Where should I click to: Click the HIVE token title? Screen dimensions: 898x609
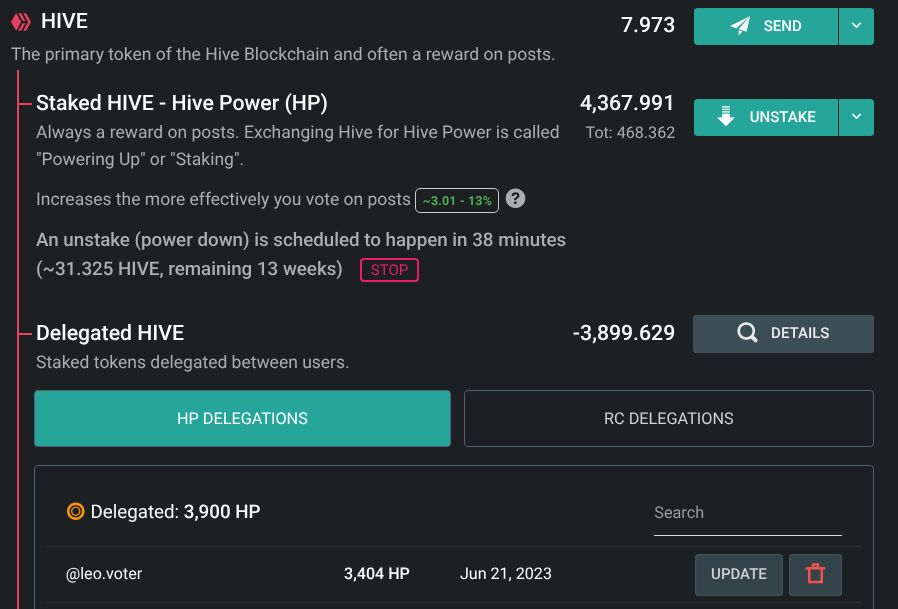[x=64, y=21]
